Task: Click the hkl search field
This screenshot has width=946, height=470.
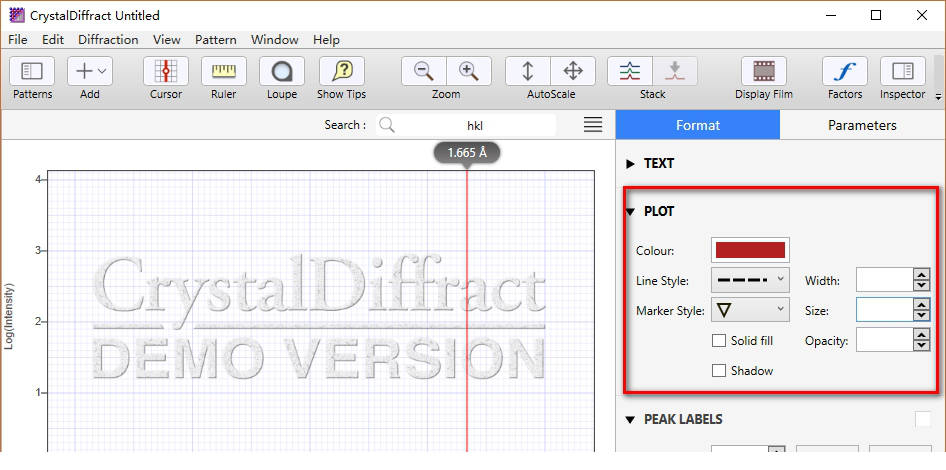Action: [x=475, y=125]
